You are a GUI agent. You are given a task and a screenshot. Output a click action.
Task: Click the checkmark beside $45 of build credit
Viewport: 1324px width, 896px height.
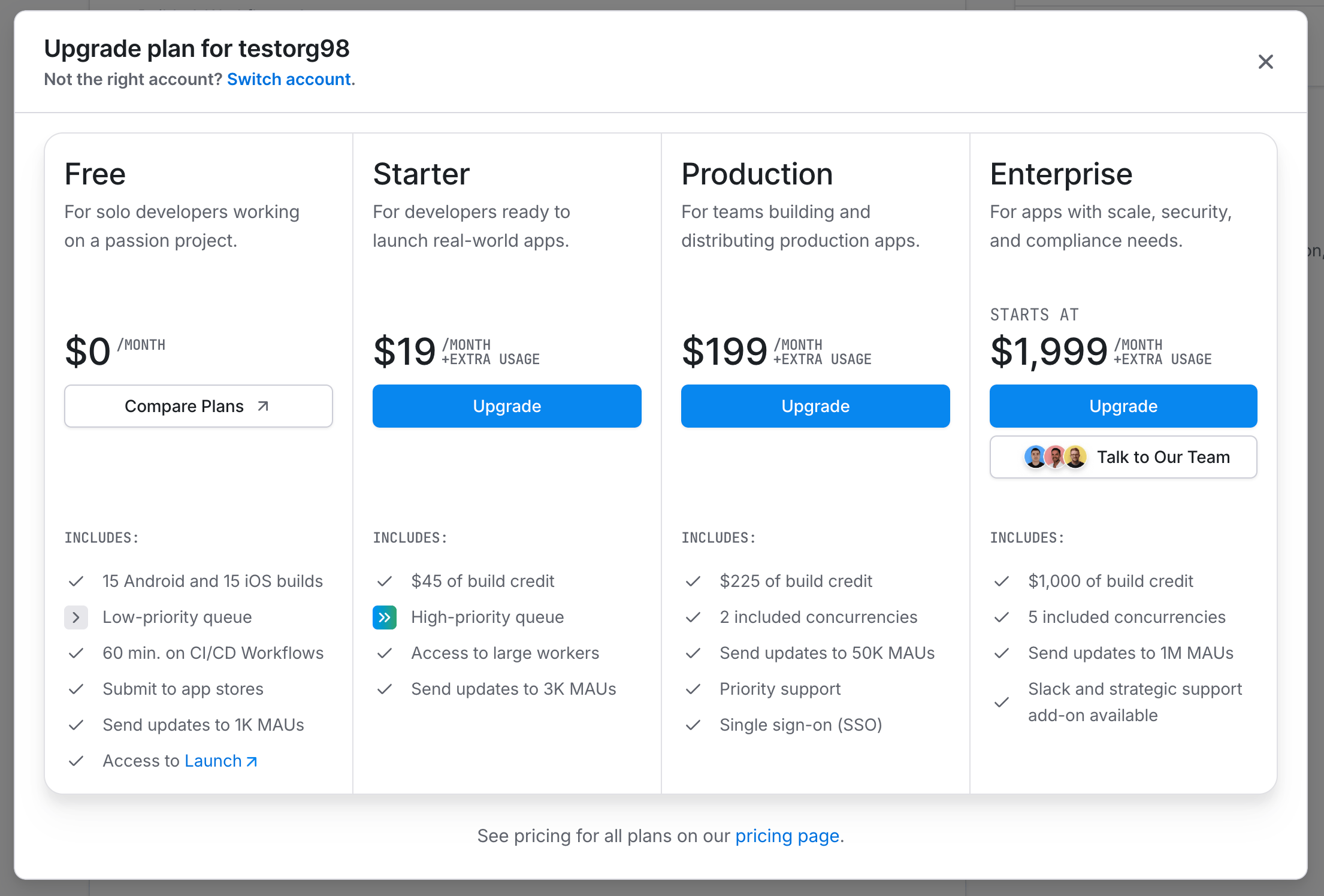[385, 582]
